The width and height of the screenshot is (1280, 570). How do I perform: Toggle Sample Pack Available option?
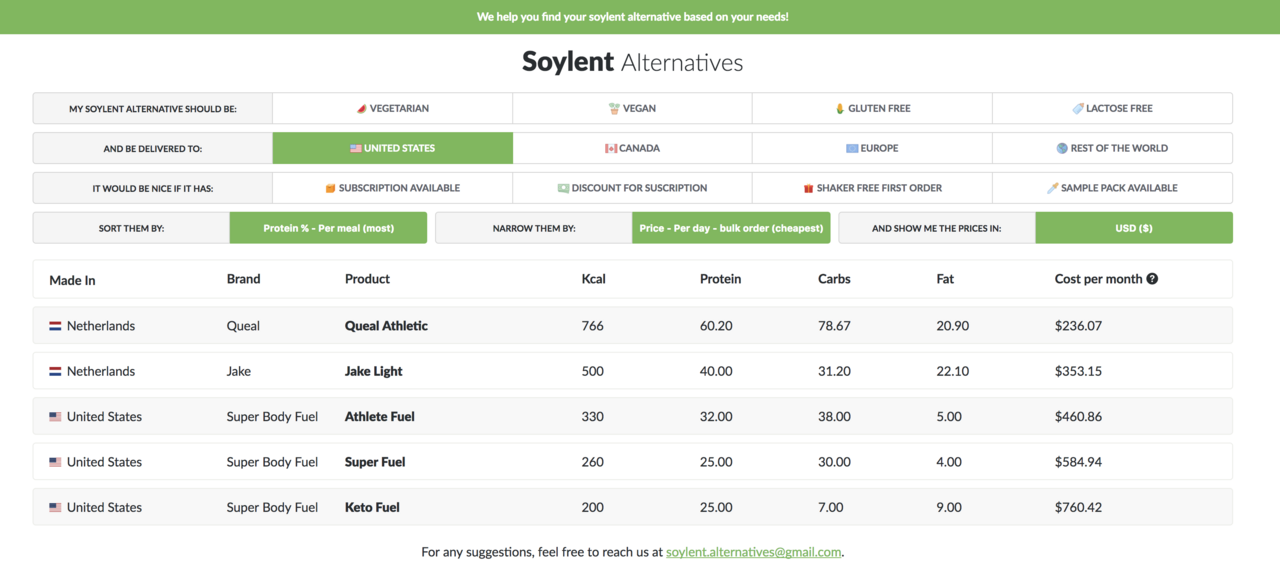click(x=1112, y=188)
